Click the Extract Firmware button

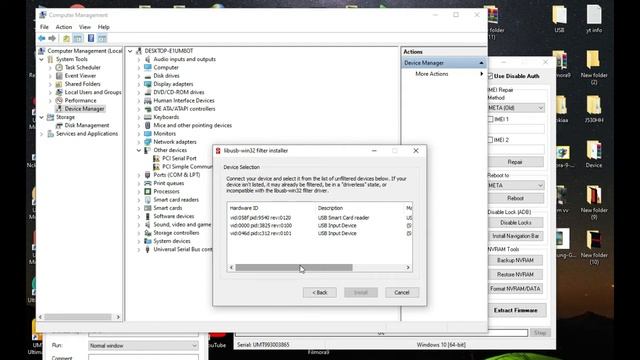pyautogui.click(x=516, y=310)
